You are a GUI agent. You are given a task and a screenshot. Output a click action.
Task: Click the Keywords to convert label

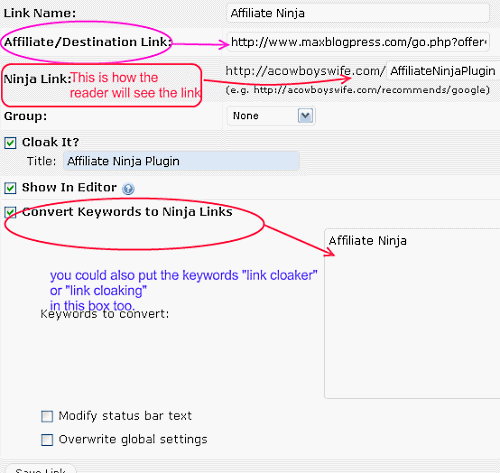tap(105, 314)
